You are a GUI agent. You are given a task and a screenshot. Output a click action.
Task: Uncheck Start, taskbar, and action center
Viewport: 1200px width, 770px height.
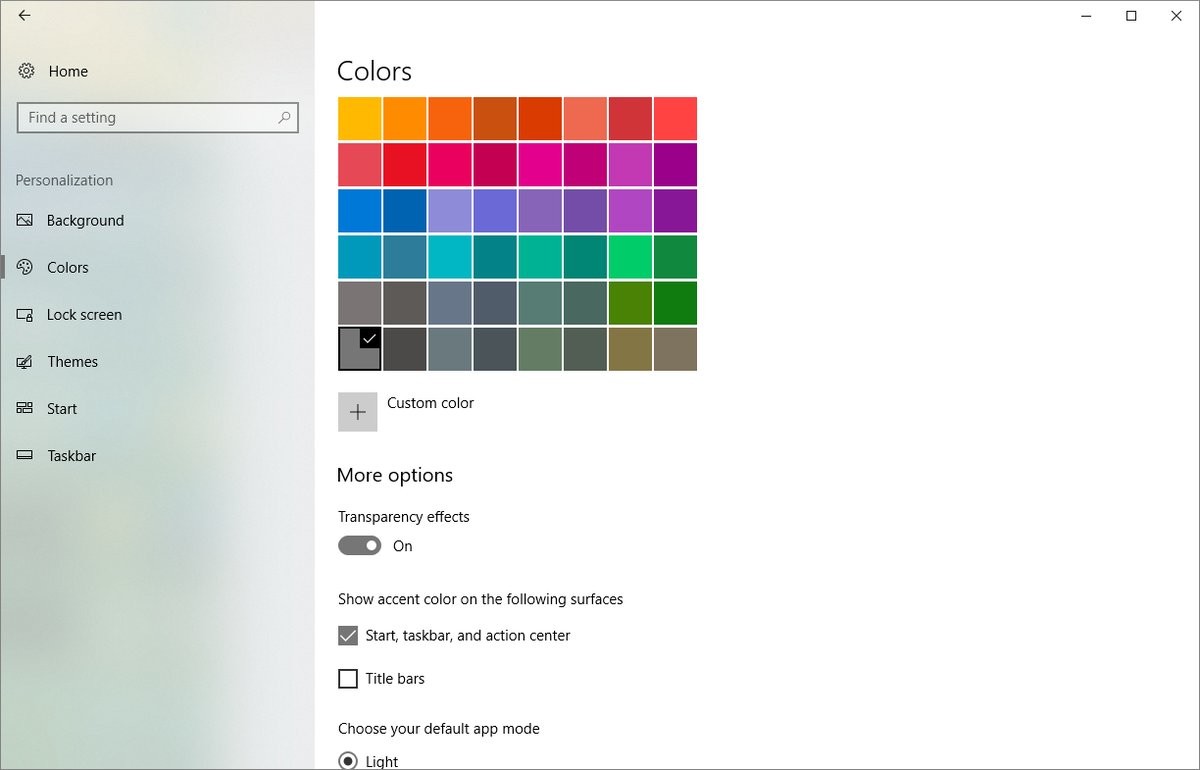pos(347,635)
